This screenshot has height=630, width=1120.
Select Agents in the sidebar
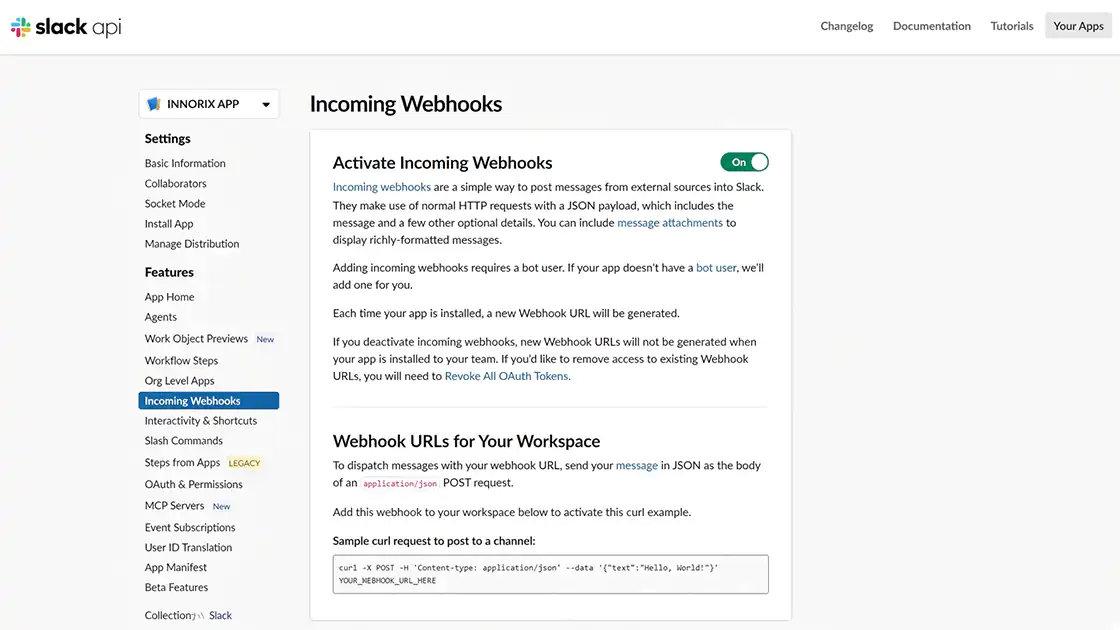[x=160, y=316]
